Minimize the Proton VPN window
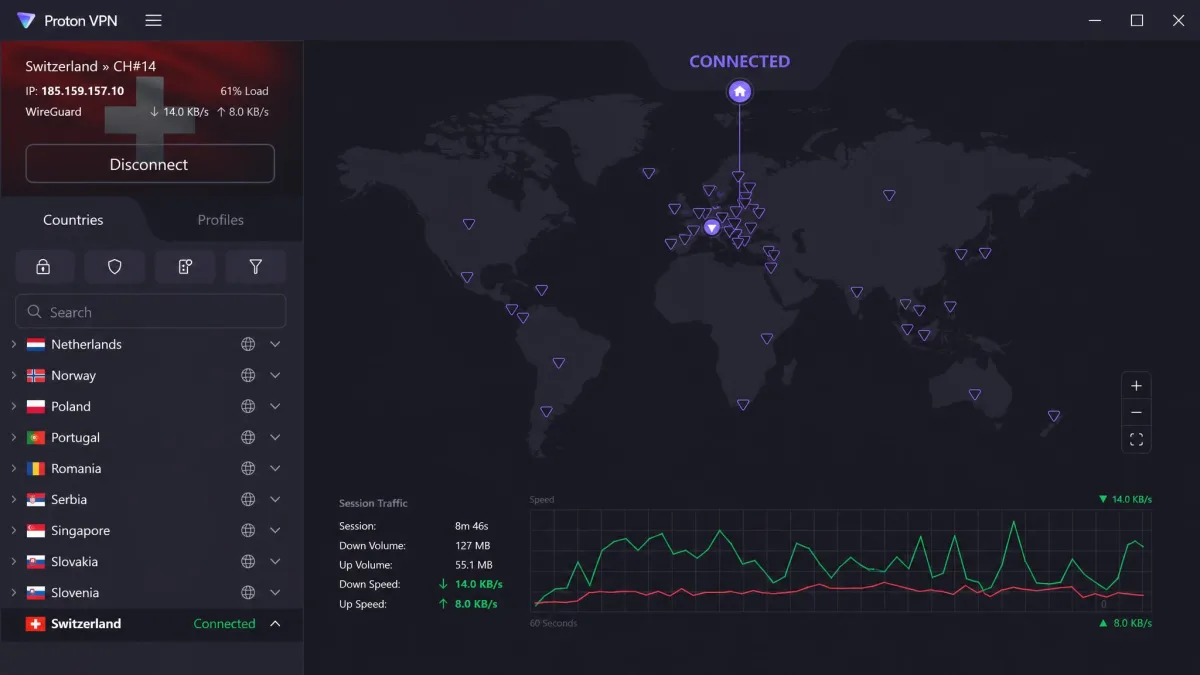 (x=1095, y=20)
